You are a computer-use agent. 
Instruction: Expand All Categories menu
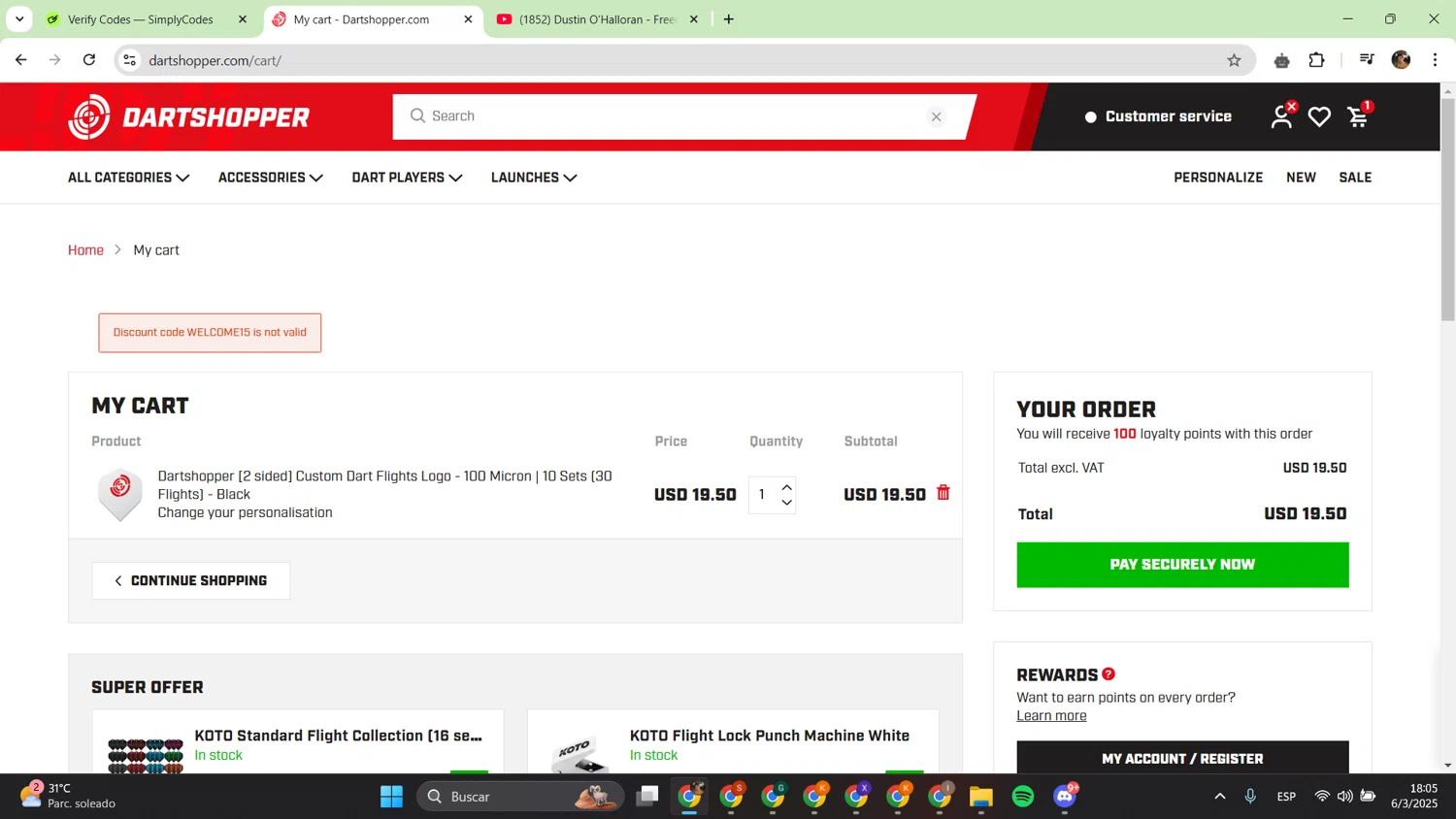[128, 178]
